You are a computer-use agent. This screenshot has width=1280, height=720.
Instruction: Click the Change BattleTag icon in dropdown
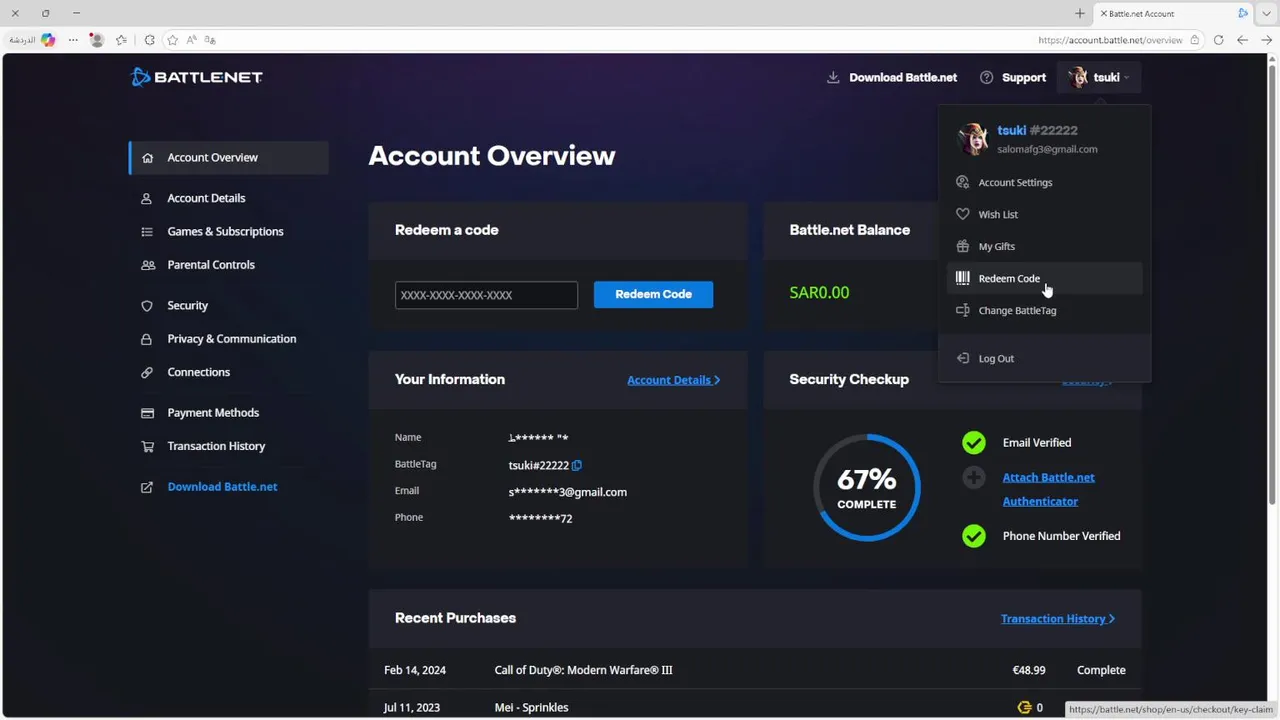(963, 310)
